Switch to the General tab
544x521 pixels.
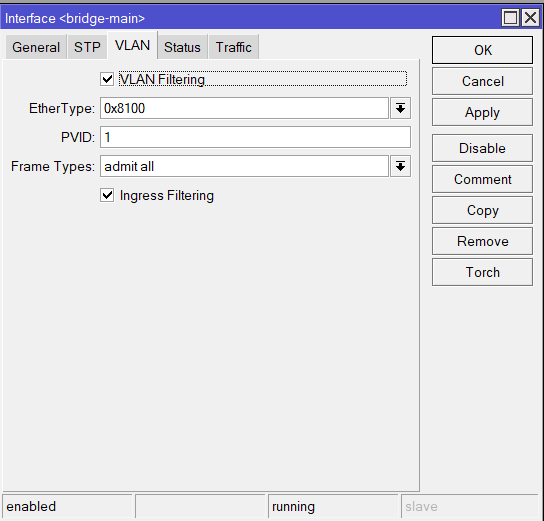coord(36,47)
